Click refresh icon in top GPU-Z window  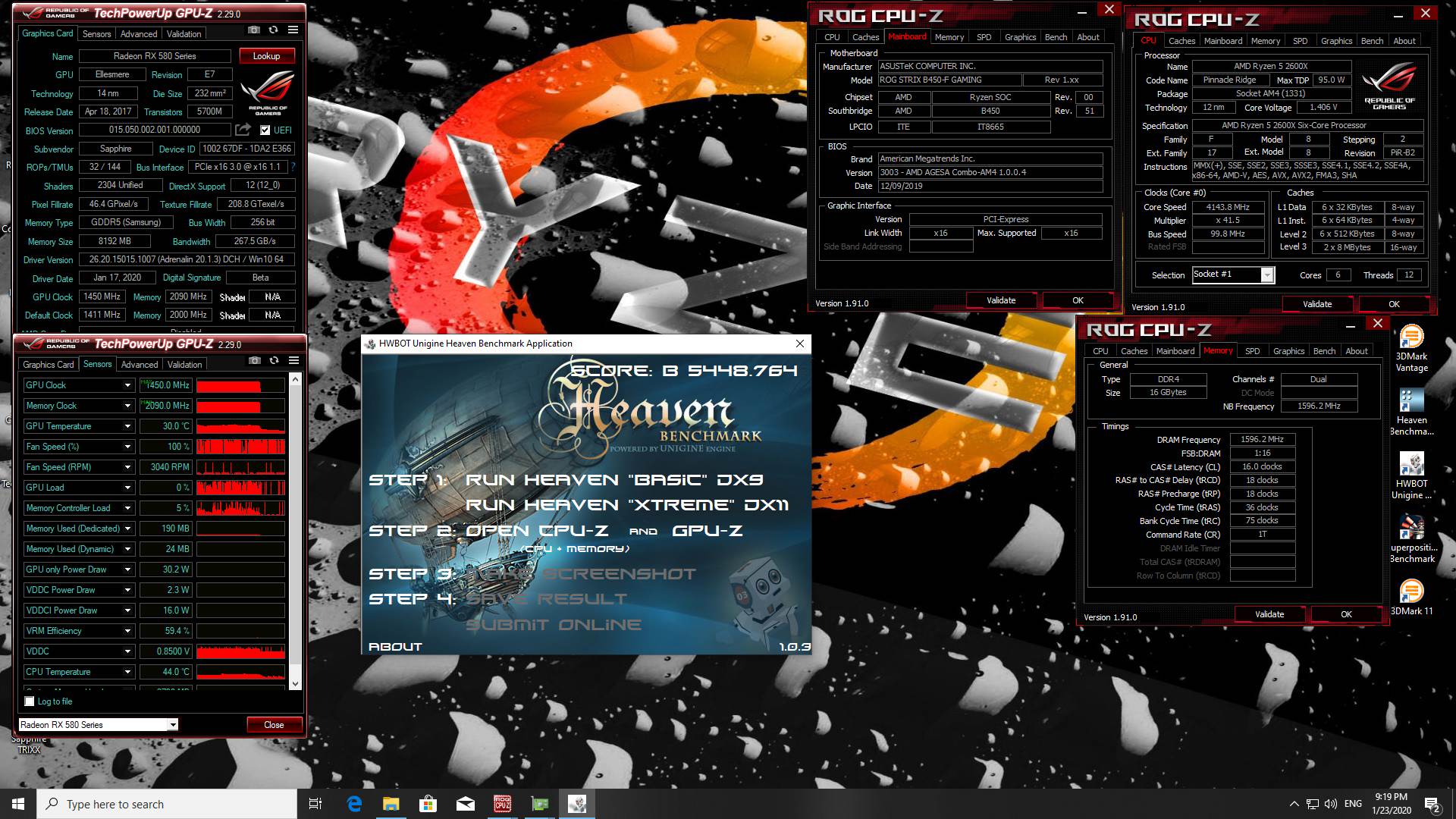[x=274, y=30]
